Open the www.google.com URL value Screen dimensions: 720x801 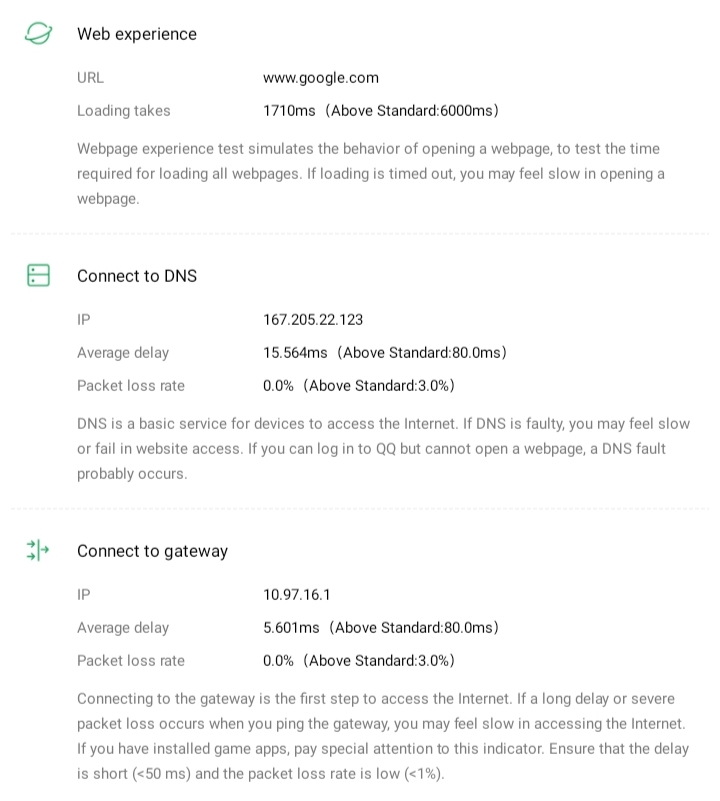pos(321,77)
